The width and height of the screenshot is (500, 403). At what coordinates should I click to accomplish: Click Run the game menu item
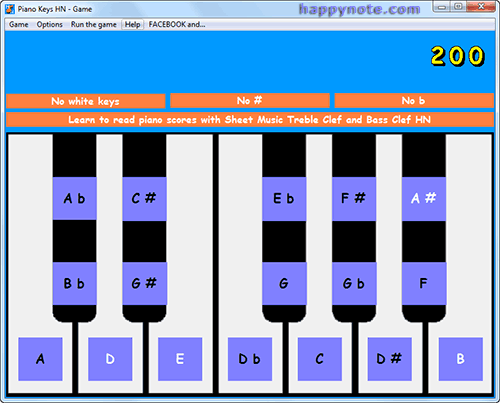point(94,24)
